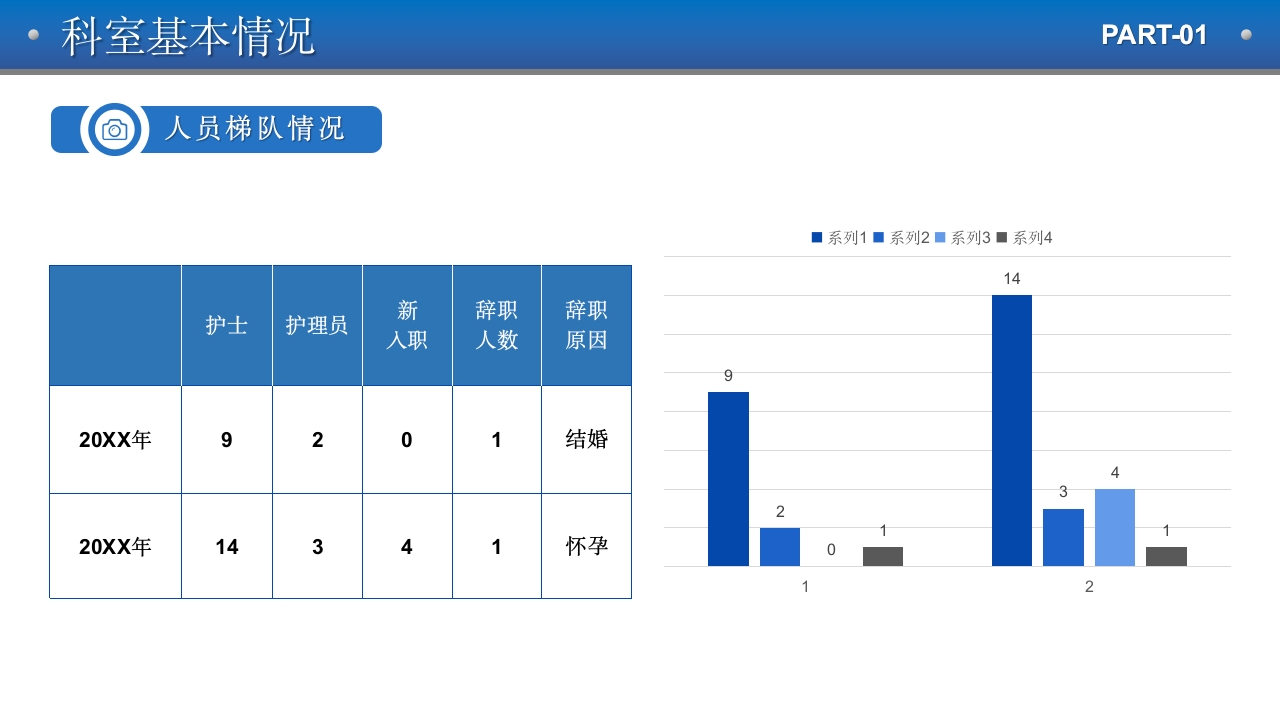This screenshot has width=1280, height=720.
Task: Select the 系列1 legend square icon
Action: point(815,238)
